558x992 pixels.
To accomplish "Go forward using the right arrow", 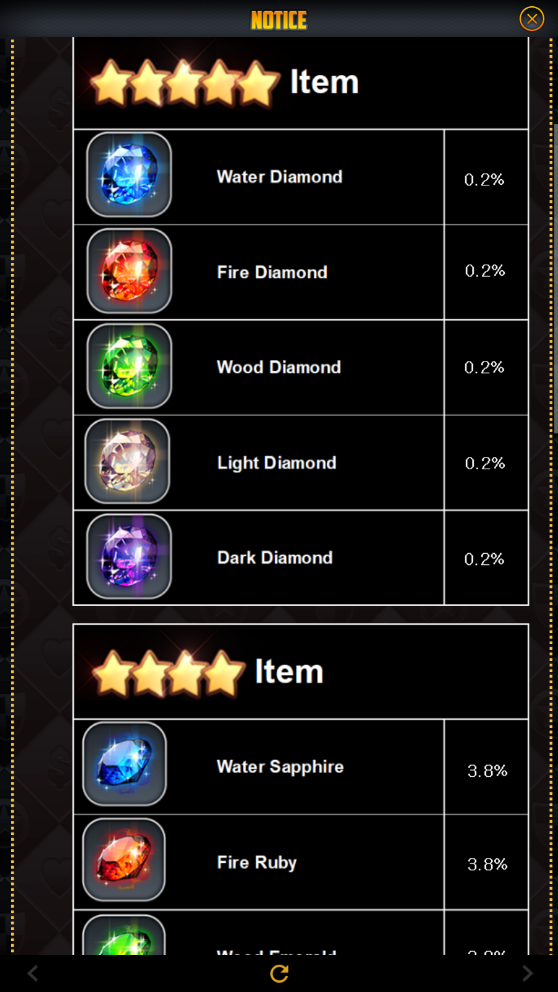I will coord(527,973).
